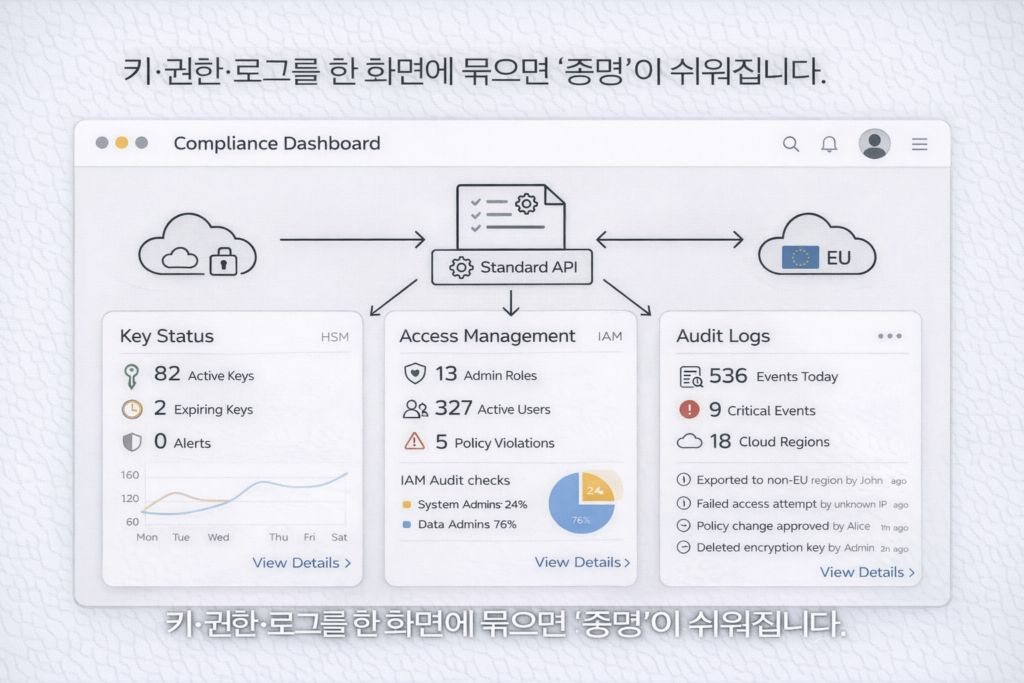
Task: Click the red alert icon beside Critical Events
Action: click(x=689, y=409)
